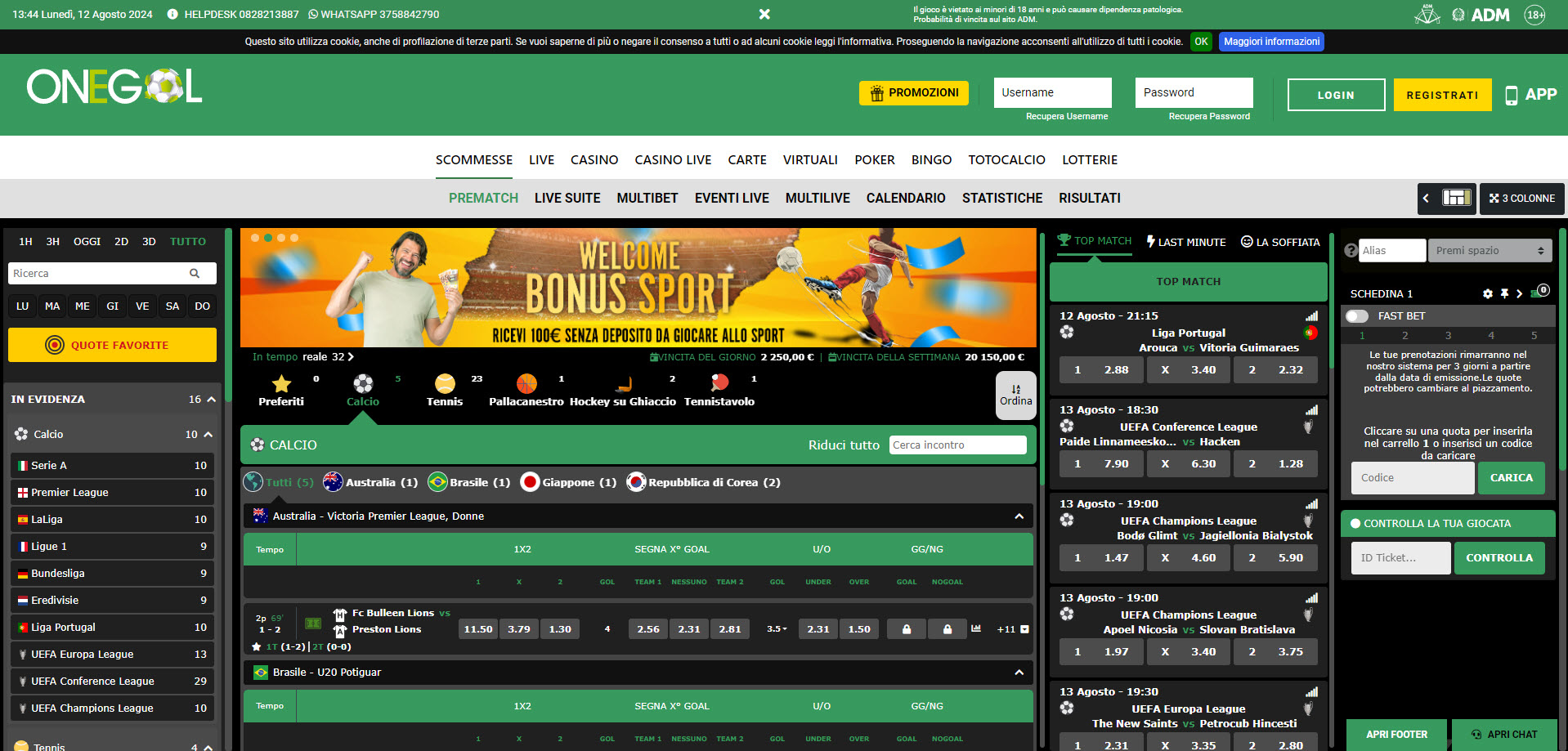Open statistics chart for Bulleen Lions match
This screenshot has height=751, width=1568.
[976, 628]
